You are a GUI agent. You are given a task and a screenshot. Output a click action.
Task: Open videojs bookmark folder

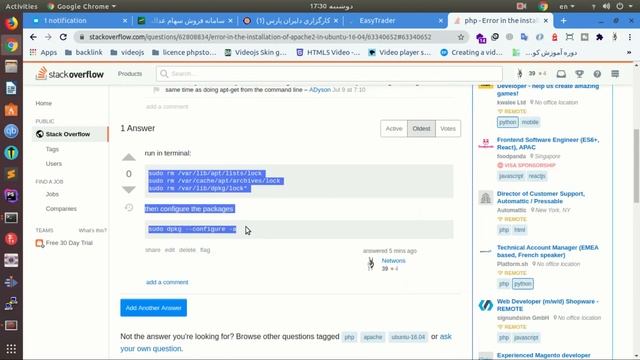pos(127,52)
